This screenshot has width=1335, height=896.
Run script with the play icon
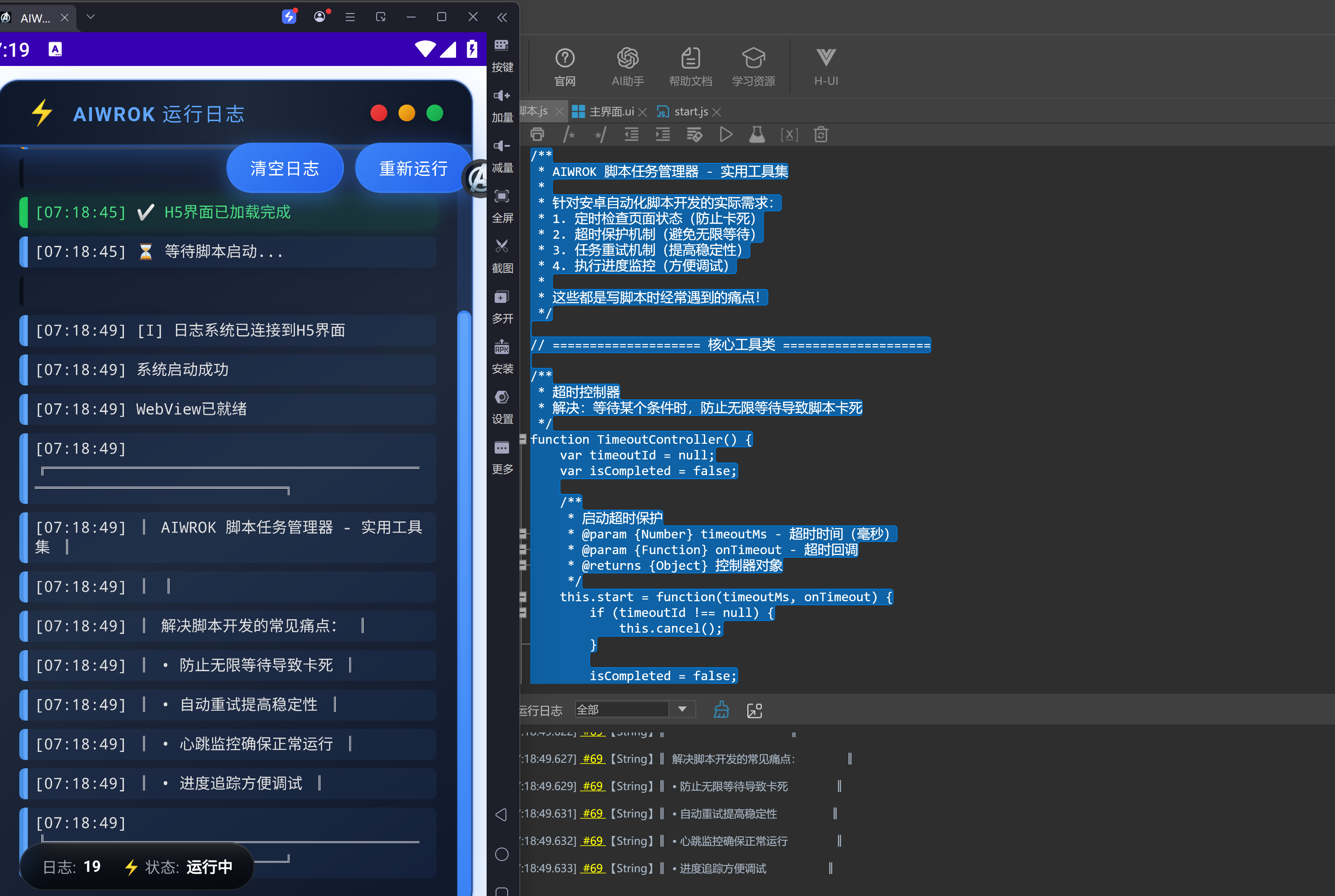click(725, 134)
